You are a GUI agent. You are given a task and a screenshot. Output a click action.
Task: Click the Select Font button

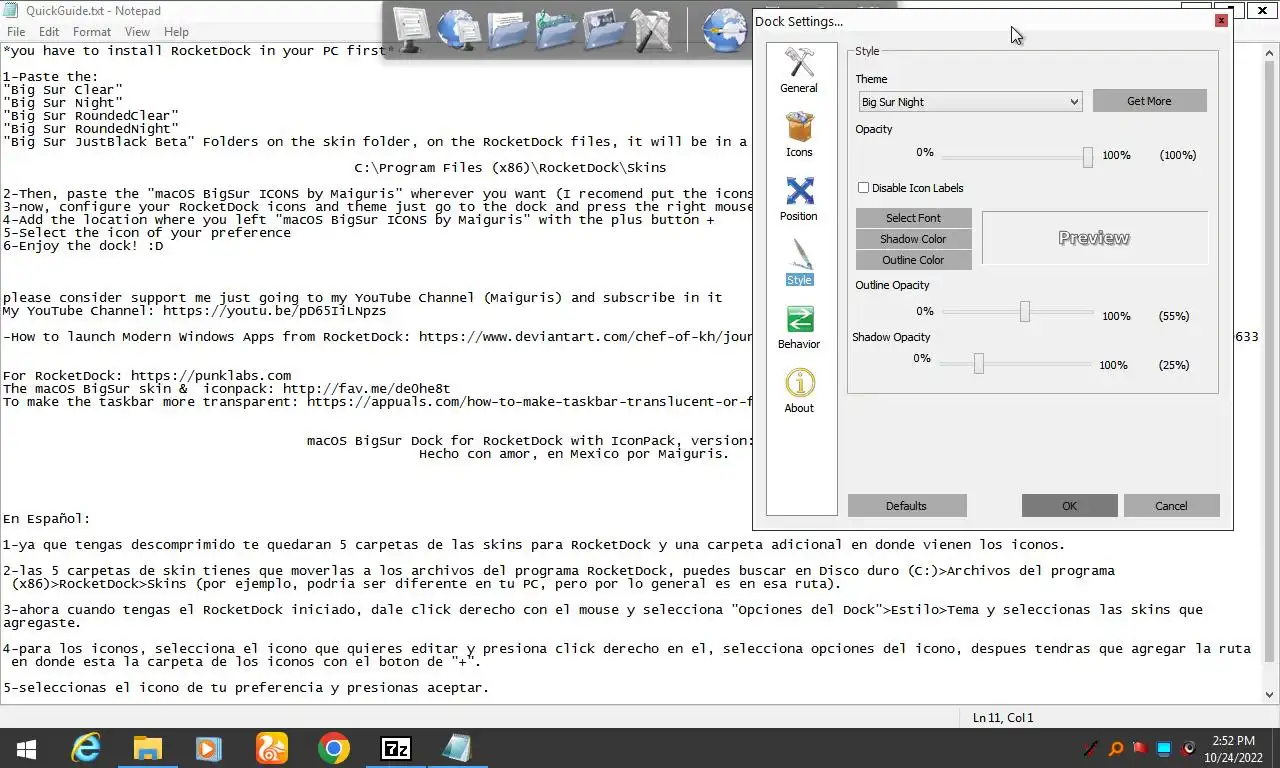913,218
